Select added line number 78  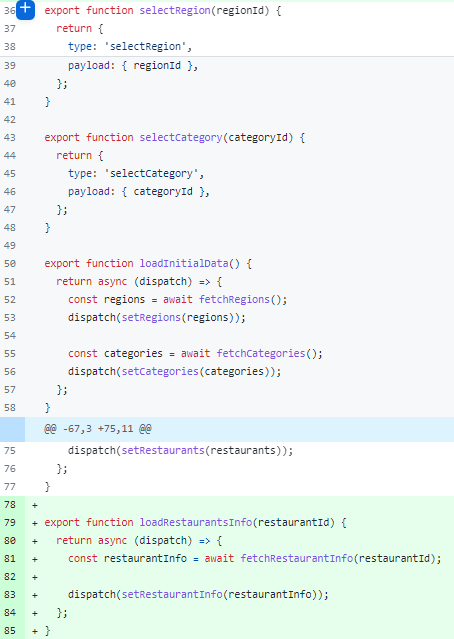[10, 505]
